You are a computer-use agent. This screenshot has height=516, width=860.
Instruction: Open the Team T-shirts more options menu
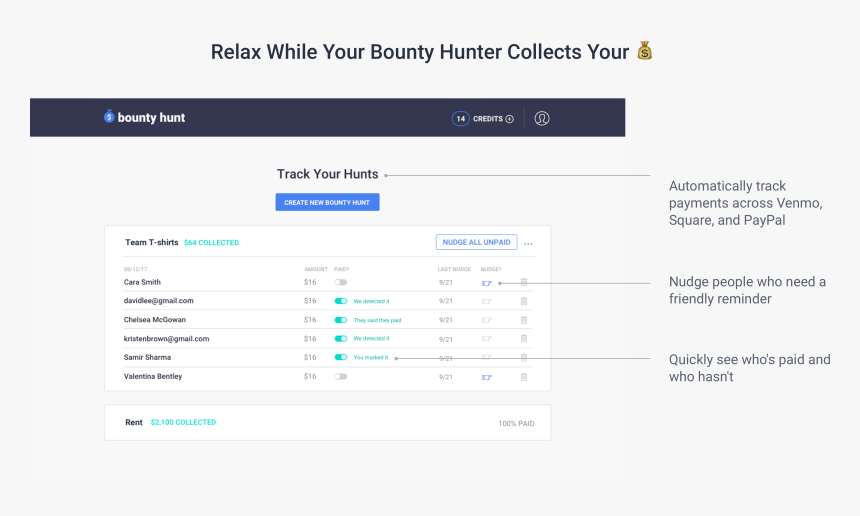click(x=528, y=243)
